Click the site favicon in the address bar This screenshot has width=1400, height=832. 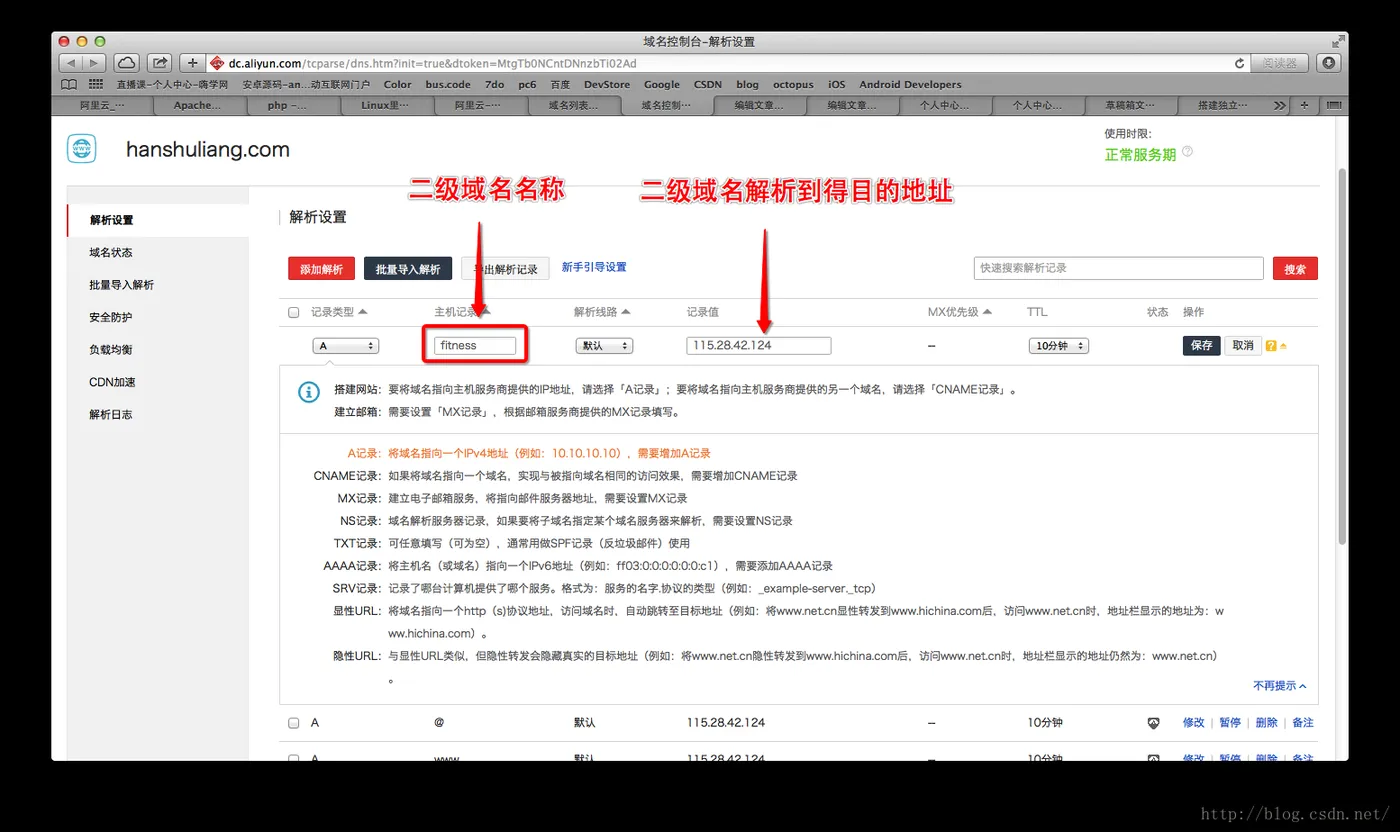tap(218, 63)
